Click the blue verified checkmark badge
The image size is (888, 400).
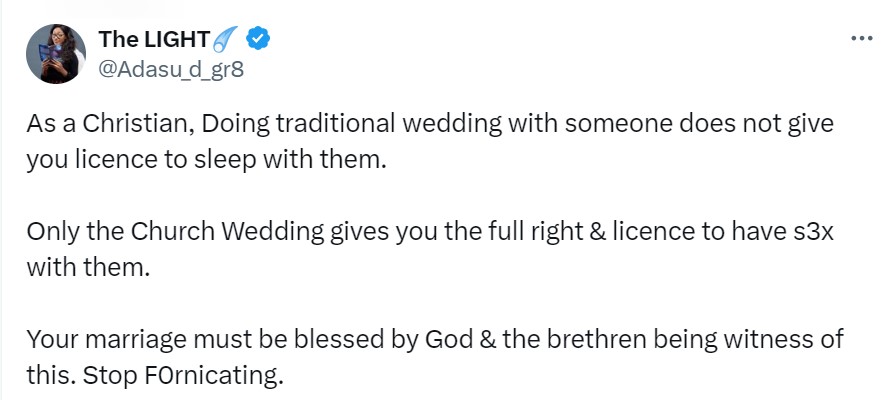click(259, 39)
